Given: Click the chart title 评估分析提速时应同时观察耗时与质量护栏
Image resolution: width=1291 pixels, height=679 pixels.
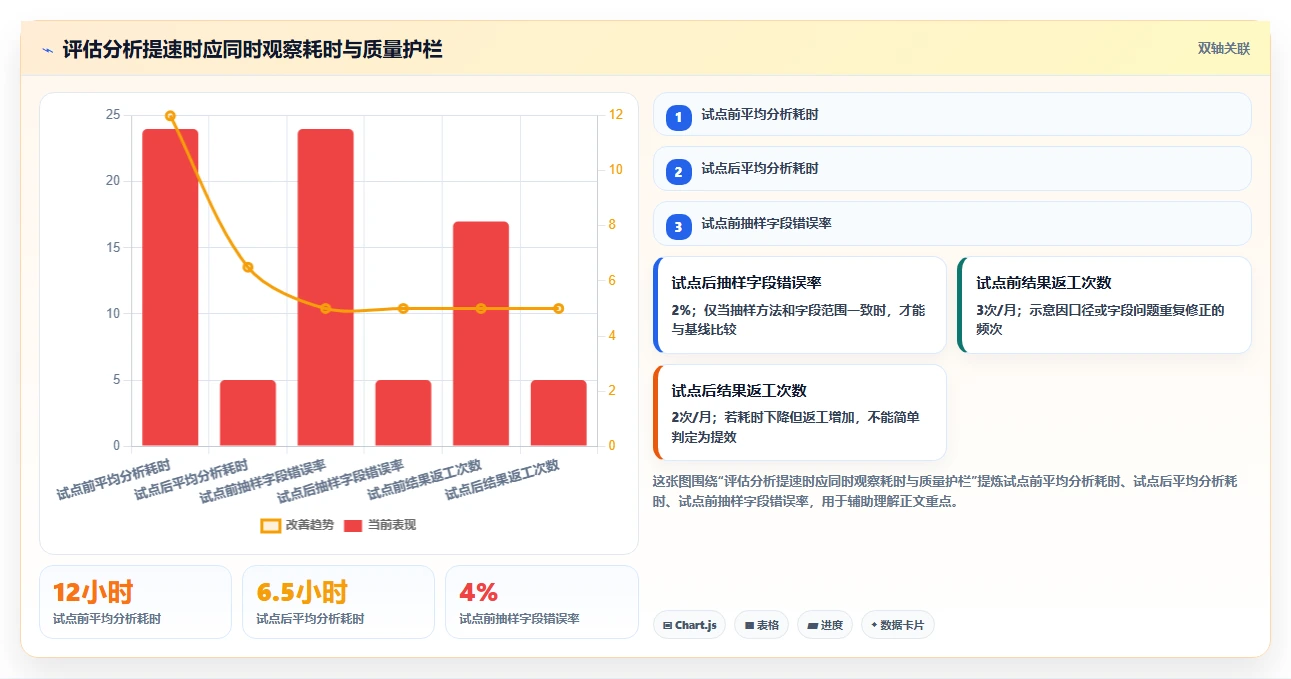Looking at the screenshot, I should 252,49.
